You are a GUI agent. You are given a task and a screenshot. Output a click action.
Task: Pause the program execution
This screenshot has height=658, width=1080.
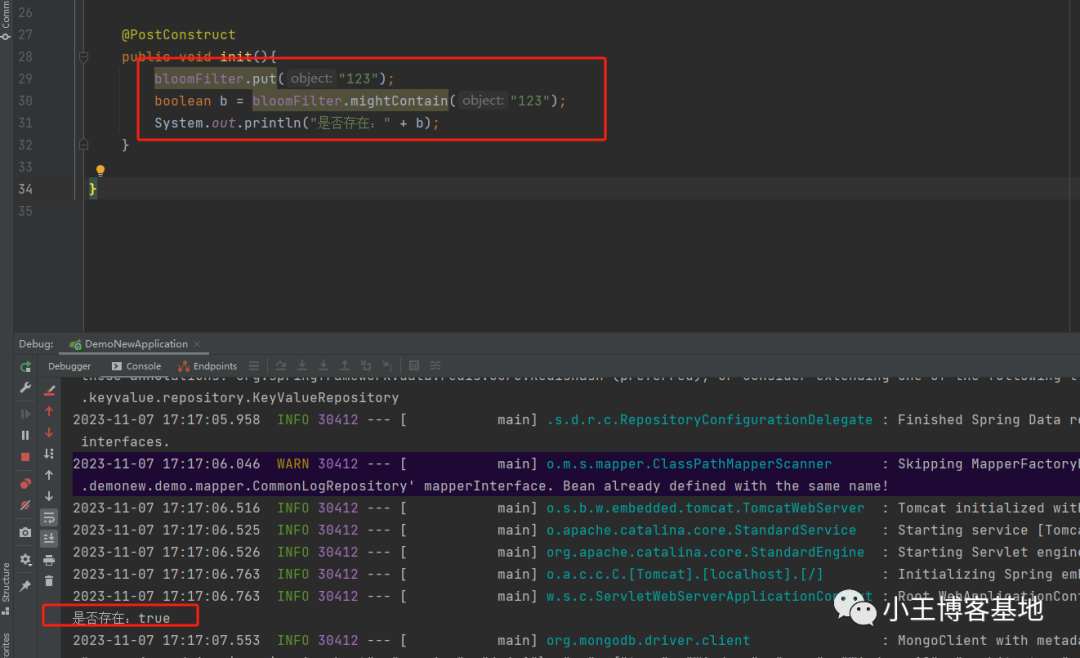25,435
